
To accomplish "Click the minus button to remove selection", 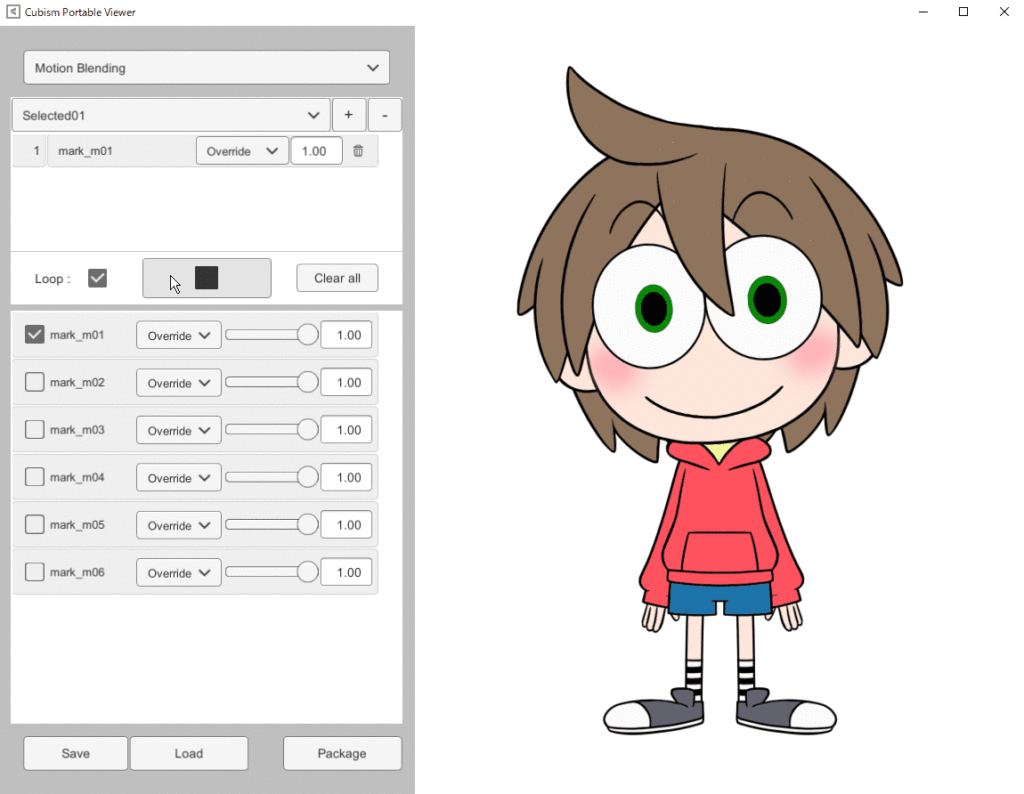I will click(385, 115).
